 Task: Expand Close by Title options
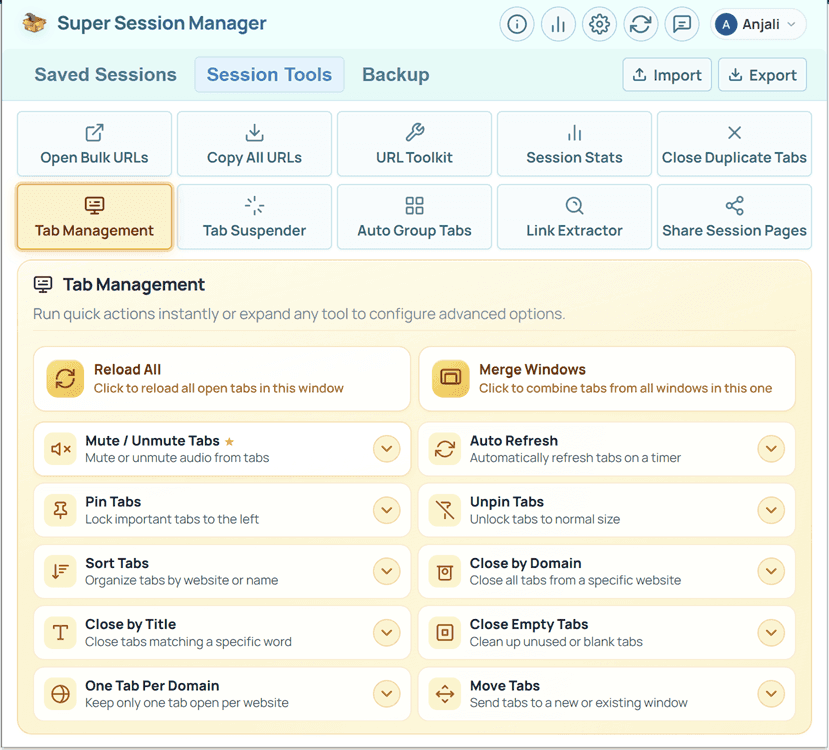[386, 633]
